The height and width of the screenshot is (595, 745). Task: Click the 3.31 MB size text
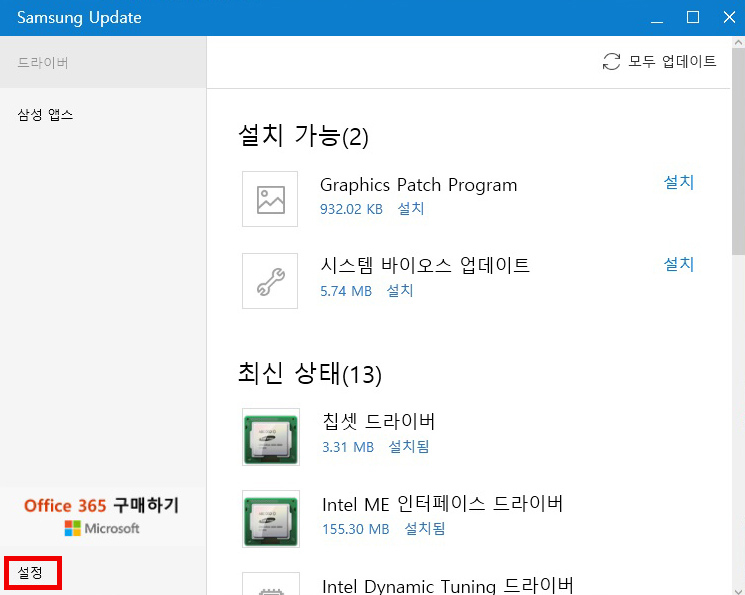(348, 447)
